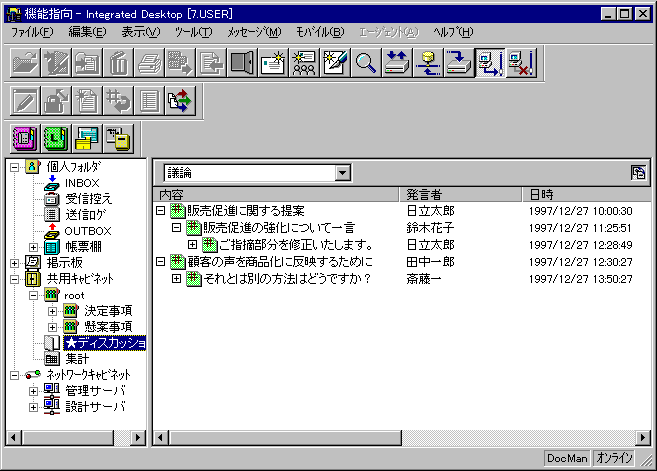The height and width of the screenshot is (471, 657).
Task: Click the pink address book icon
Action: tap(25, 138)
